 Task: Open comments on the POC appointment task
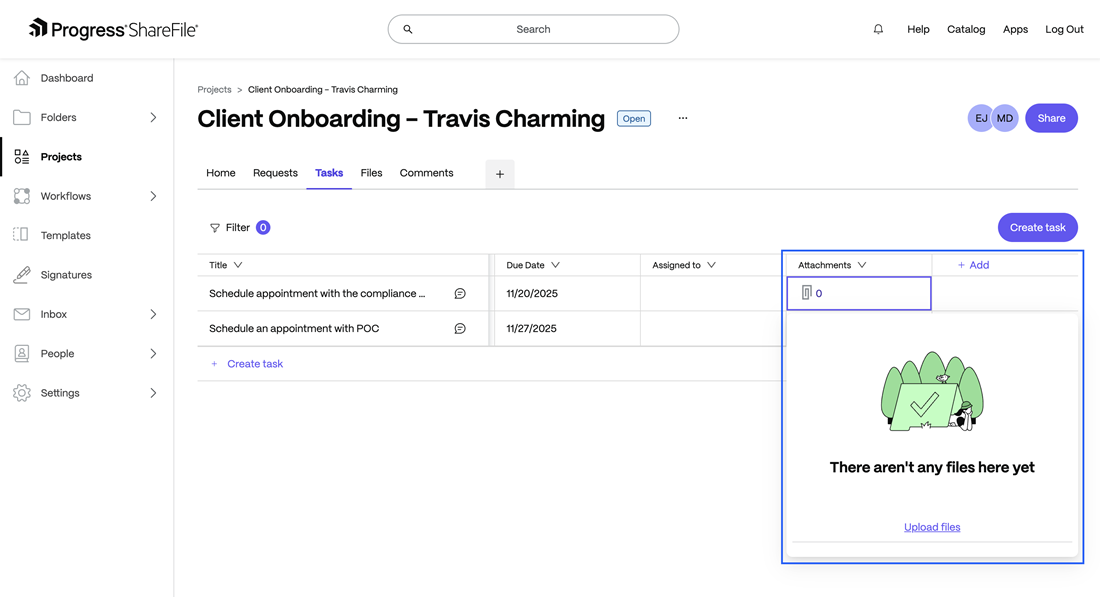(x=460, y=329)
